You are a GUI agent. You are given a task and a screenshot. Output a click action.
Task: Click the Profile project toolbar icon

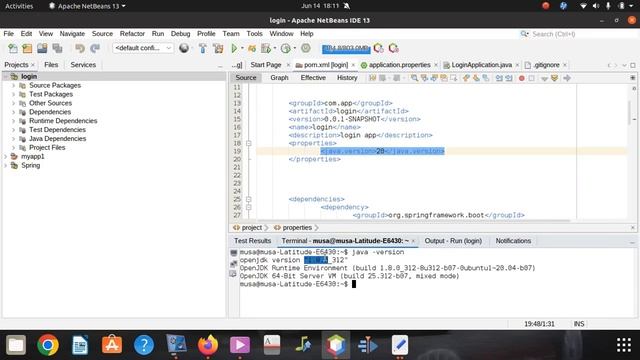tap(286, 49)
